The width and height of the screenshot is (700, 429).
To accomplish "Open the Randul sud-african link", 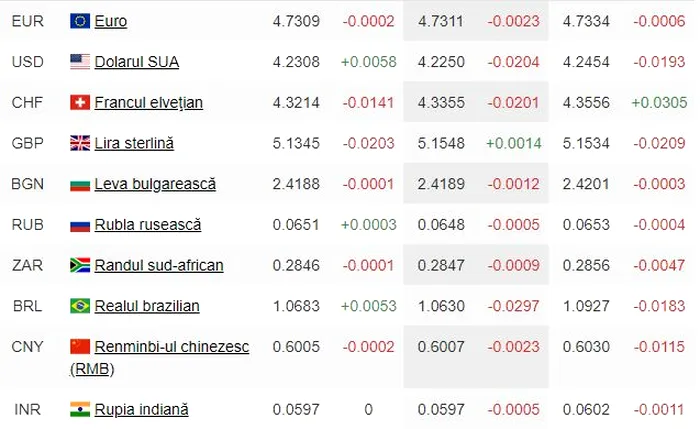I will click(x=159, y=266).
